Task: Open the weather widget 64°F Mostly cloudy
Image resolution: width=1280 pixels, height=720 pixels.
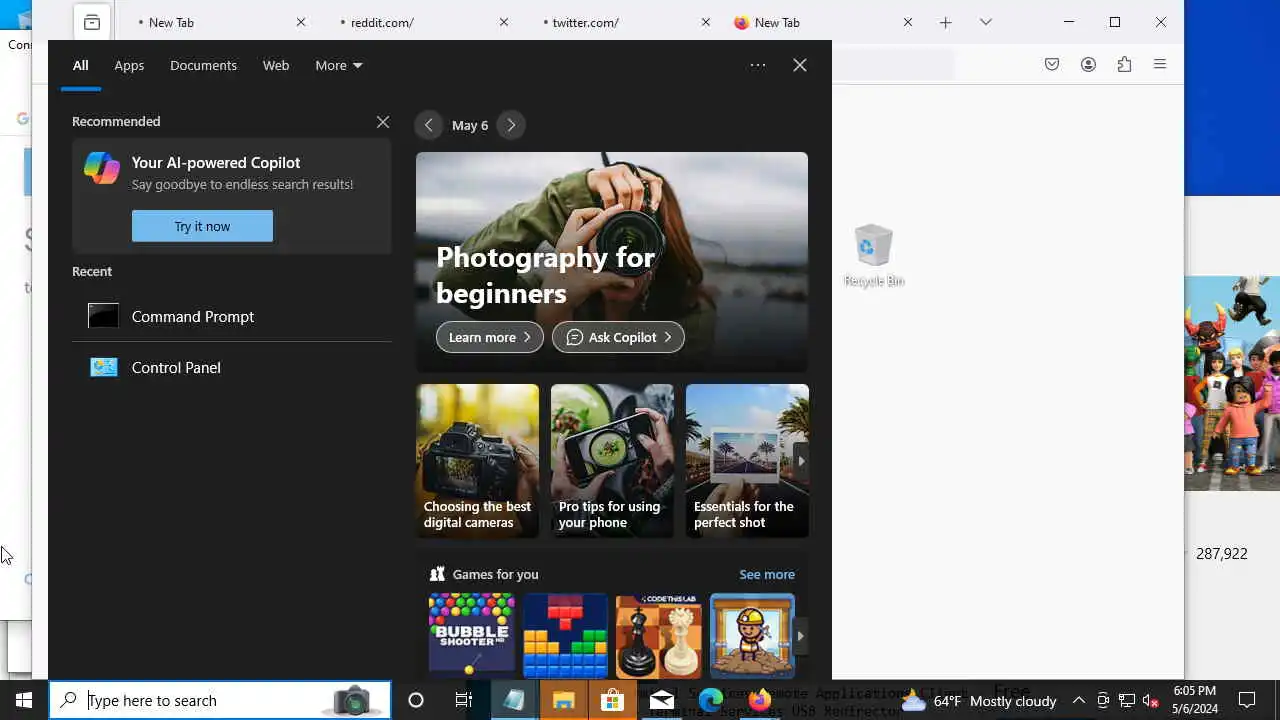Action: 979,701
